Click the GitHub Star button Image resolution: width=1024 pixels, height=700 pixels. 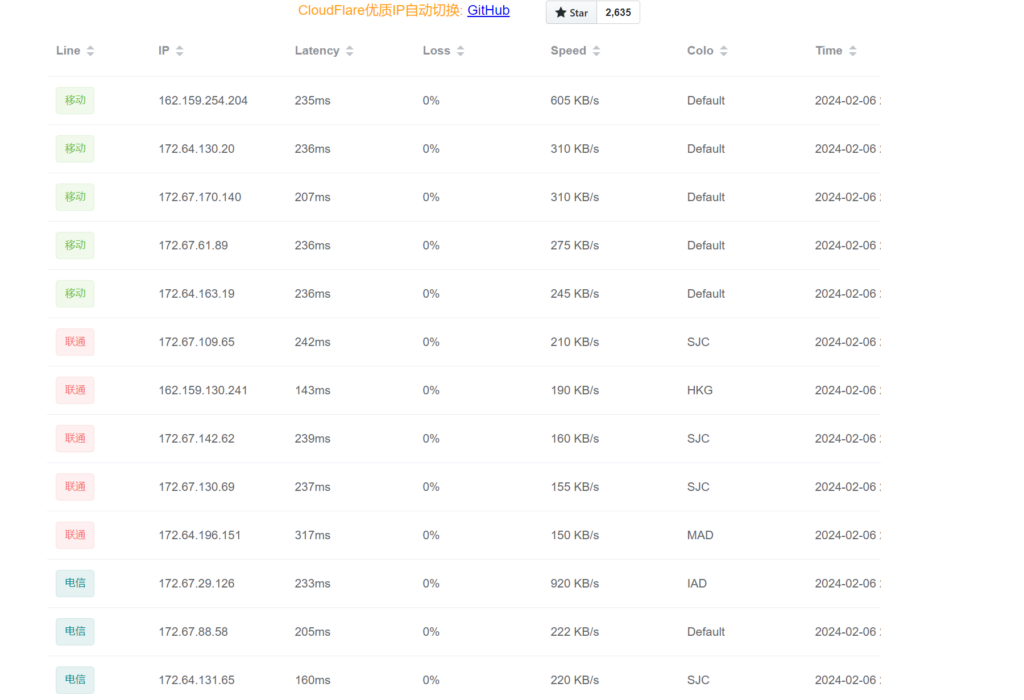(x=571, y=13)
